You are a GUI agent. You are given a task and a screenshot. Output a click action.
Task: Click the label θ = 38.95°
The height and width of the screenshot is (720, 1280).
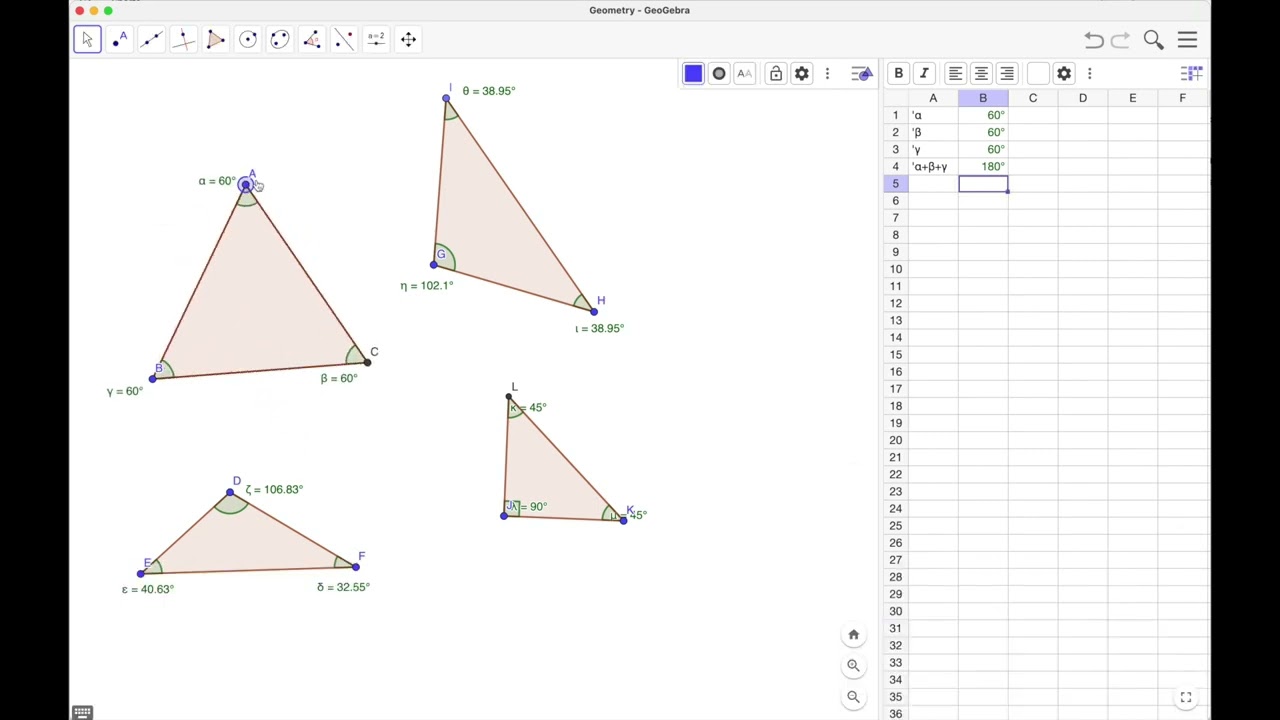[489, 91]
